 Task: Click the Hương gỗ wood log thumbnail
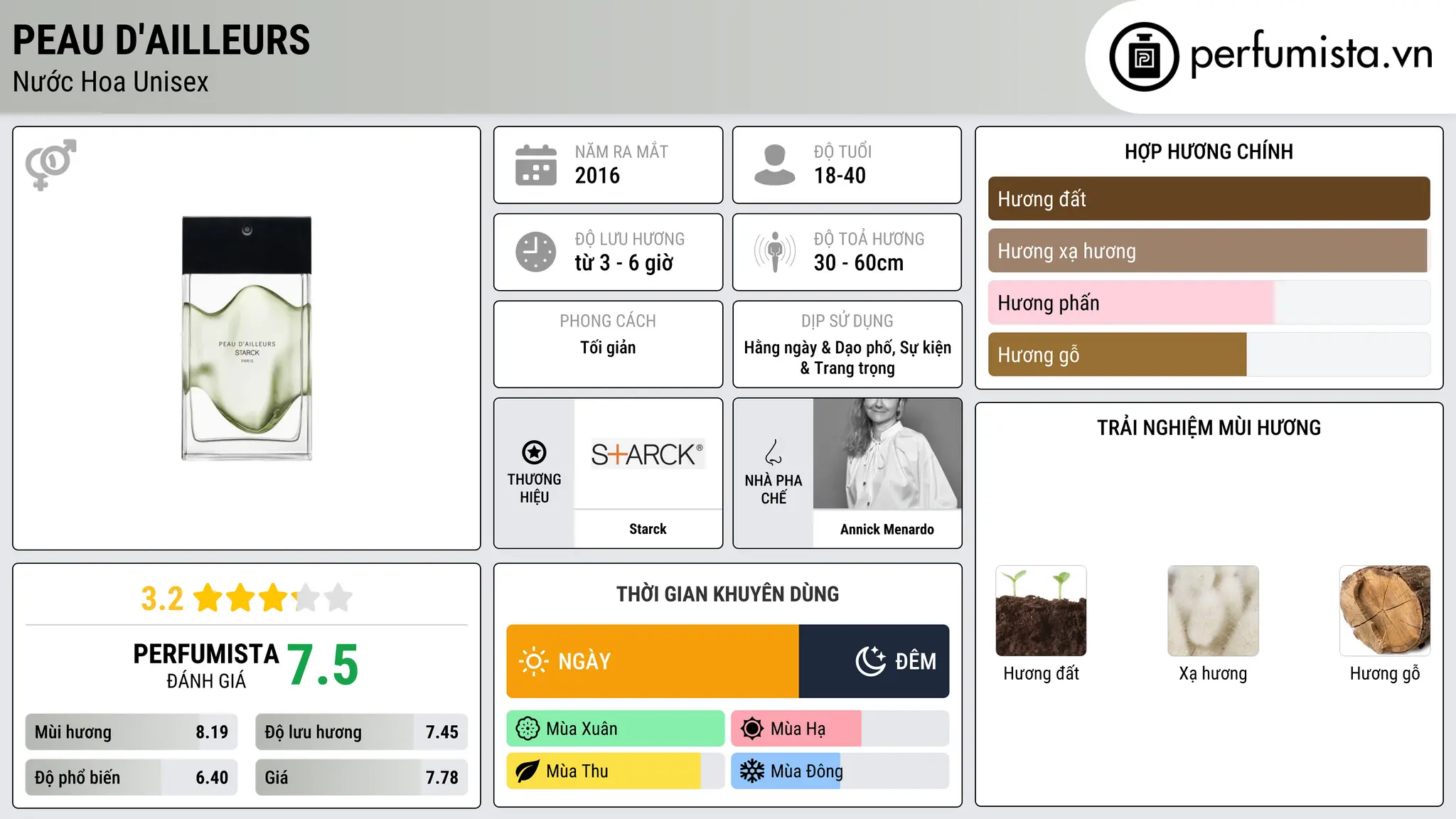point(1385,611)
